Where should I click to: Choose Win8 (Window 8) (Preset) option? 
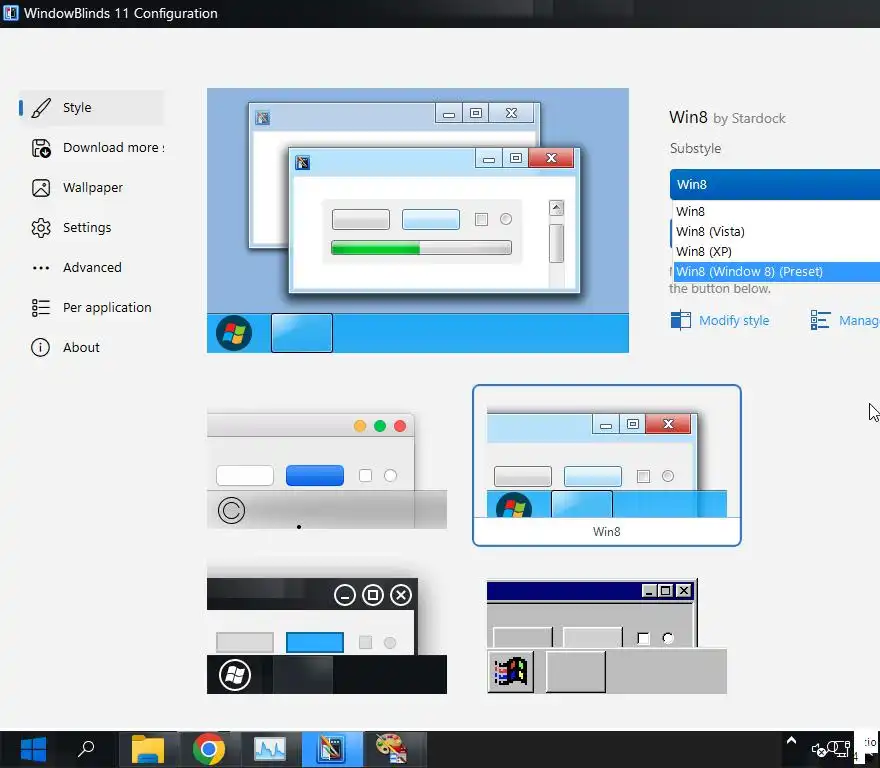tap(777, 272)
